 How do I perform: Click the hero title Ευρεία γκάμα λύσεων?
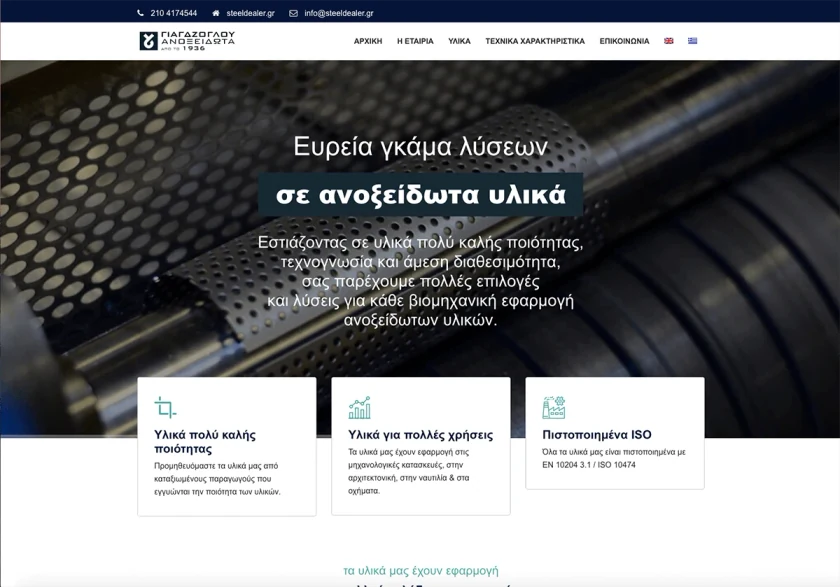[x=421, y=146]
